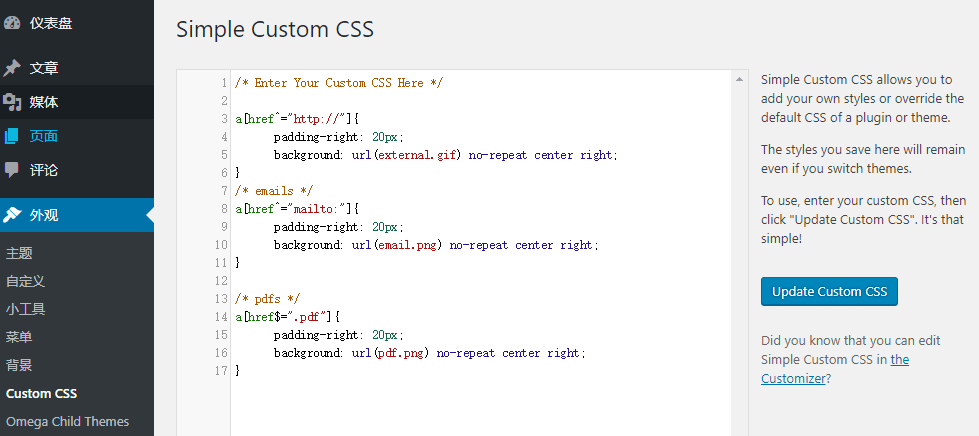Place cursor on the pdfs comment line
The width and height of the screenshot is (979, 436).
tap(265, 299)
